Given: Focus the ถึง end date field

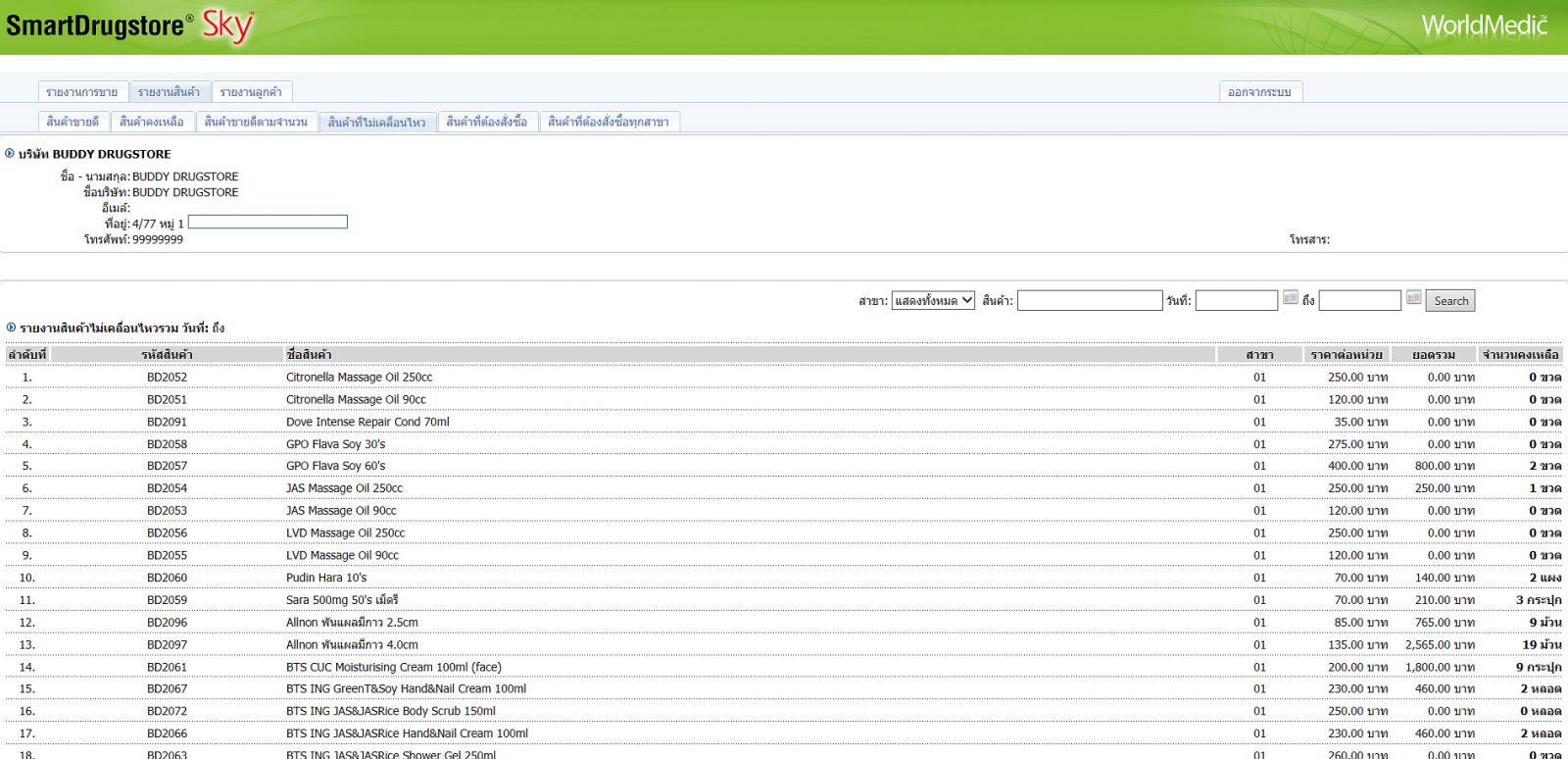Looking at the screenshot, I should pos(1360,300).
